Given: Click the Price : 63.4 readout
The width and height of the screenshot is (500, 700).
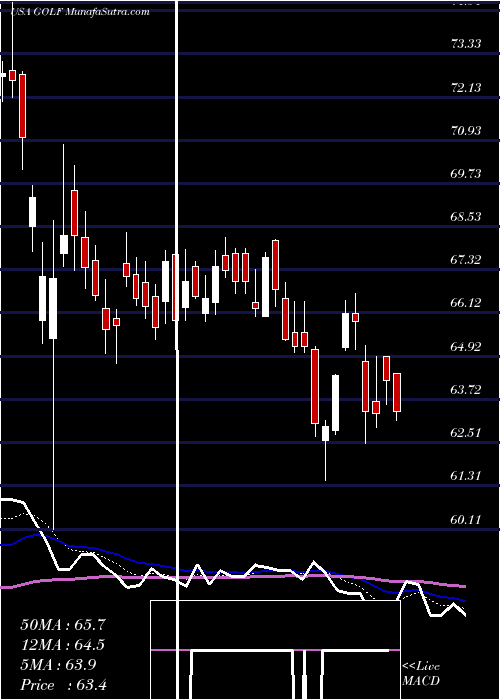Looking at the screenshot, I should (x=63, y=685).
